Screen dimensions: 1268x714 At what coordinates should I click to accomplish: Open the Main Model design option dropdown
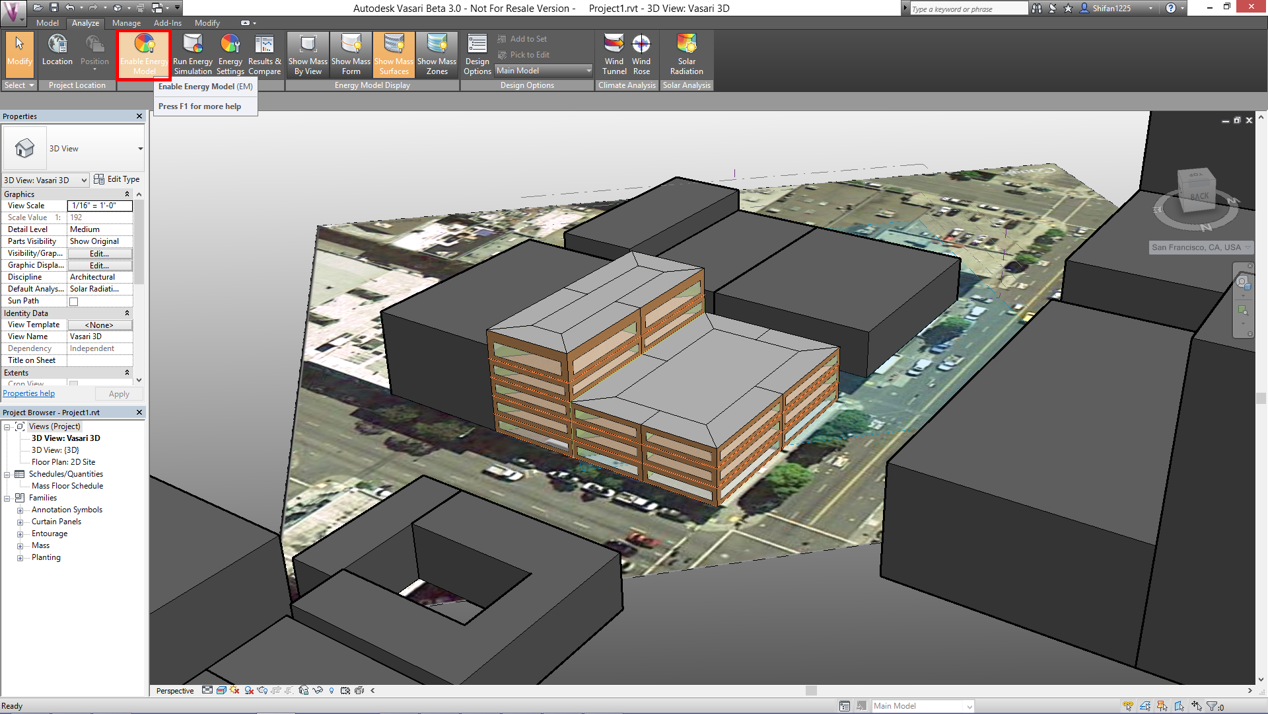pyautogui.click(x=544, y=71)
